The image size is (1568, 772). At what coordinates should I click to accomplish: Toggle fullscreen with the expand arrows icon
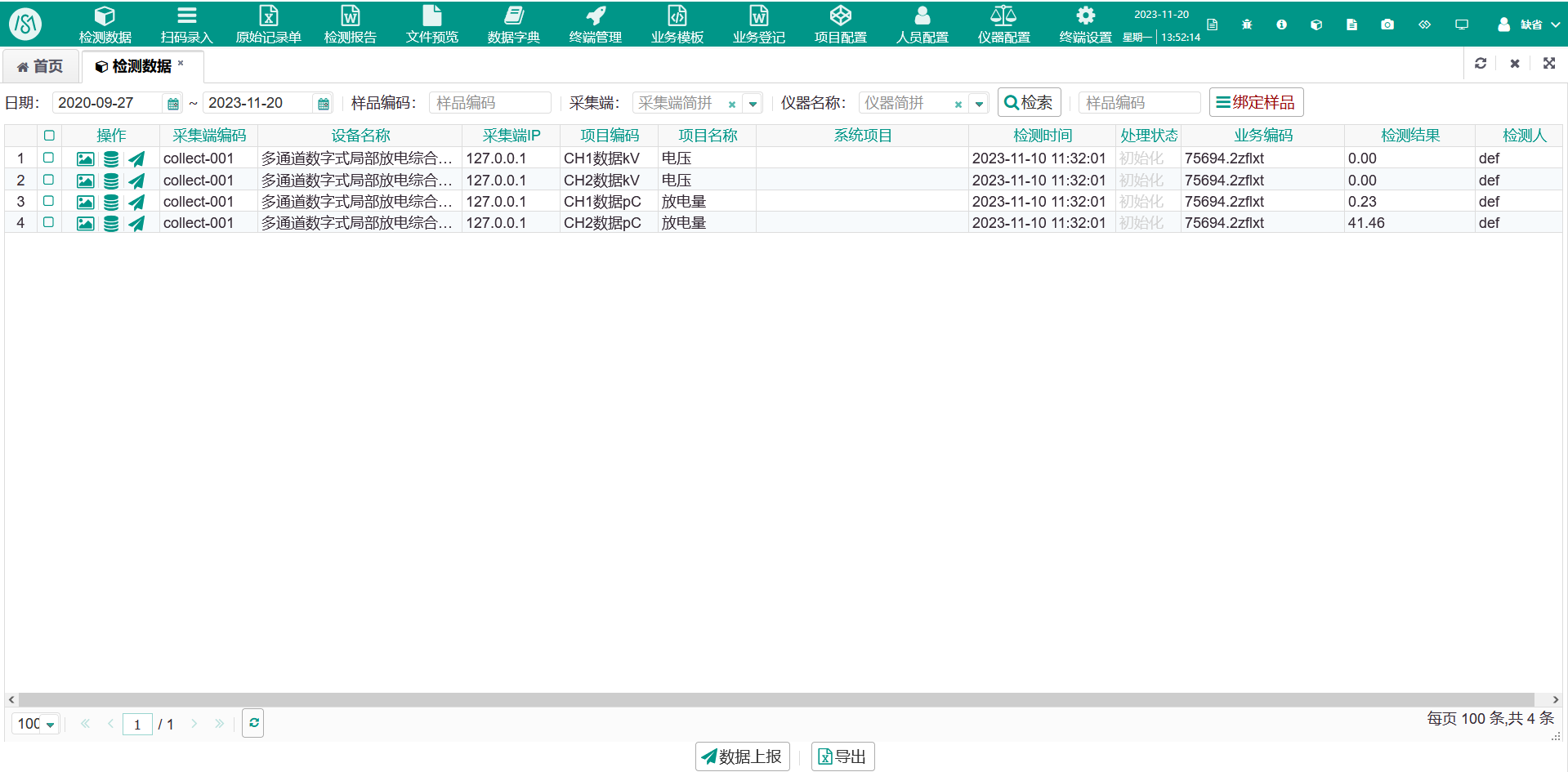point(1548,63)
